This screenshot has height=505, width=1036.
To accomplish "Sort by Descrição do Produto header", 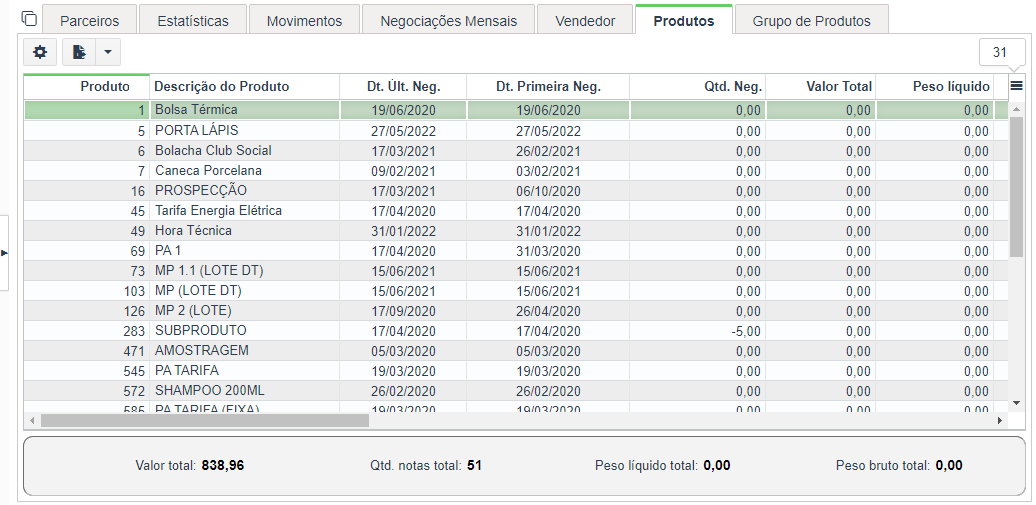I will point(244,87).
